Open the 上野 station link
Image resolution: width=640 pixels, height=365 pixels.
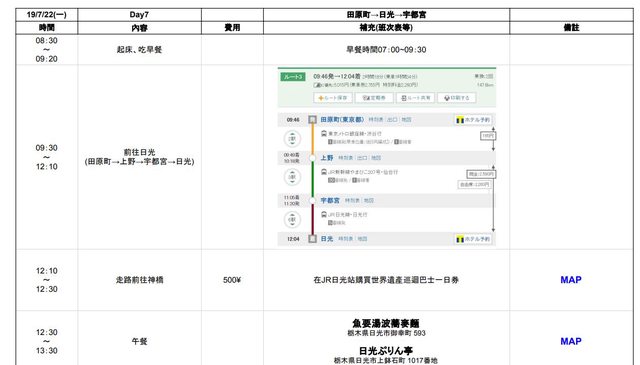(x=327, y=158)
